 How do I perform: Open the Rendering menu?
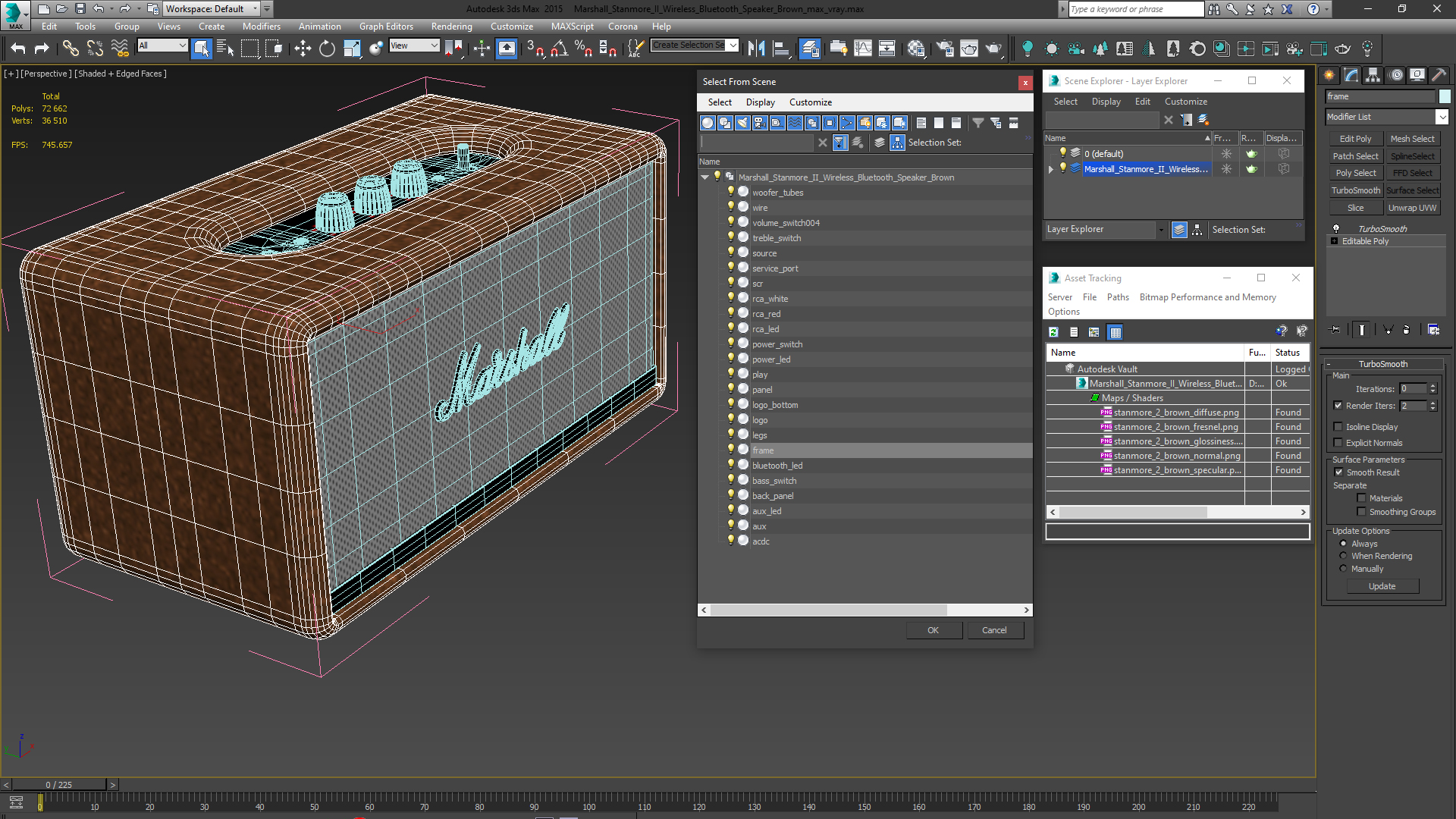[x=451, y=27]
